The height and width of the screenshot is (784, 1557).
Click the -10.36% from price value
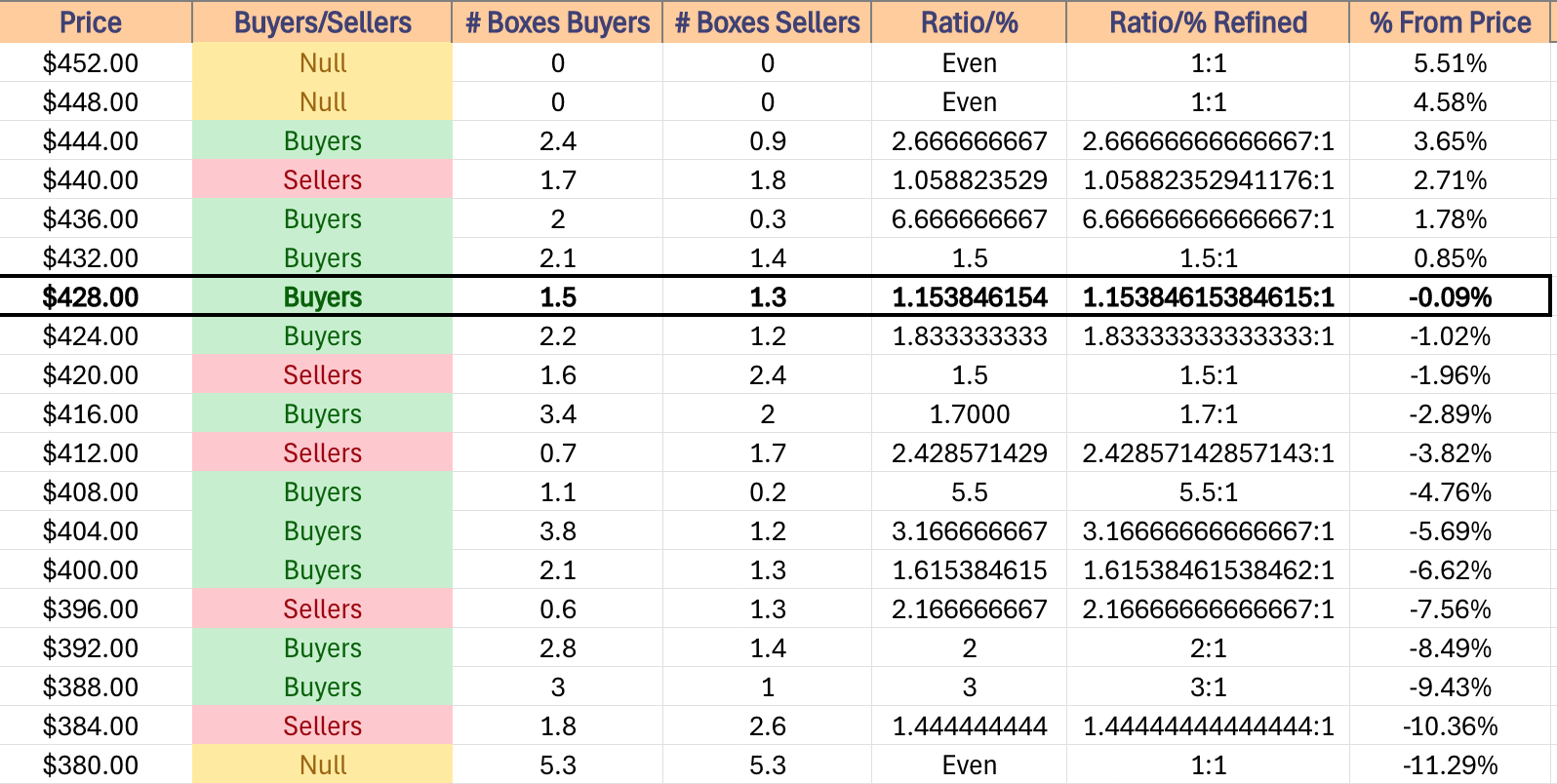(x=1451, y=726)
